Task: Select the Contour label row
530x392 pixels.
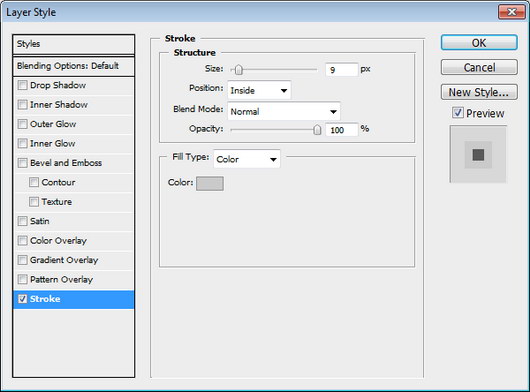Action: [x=58, y=182]
